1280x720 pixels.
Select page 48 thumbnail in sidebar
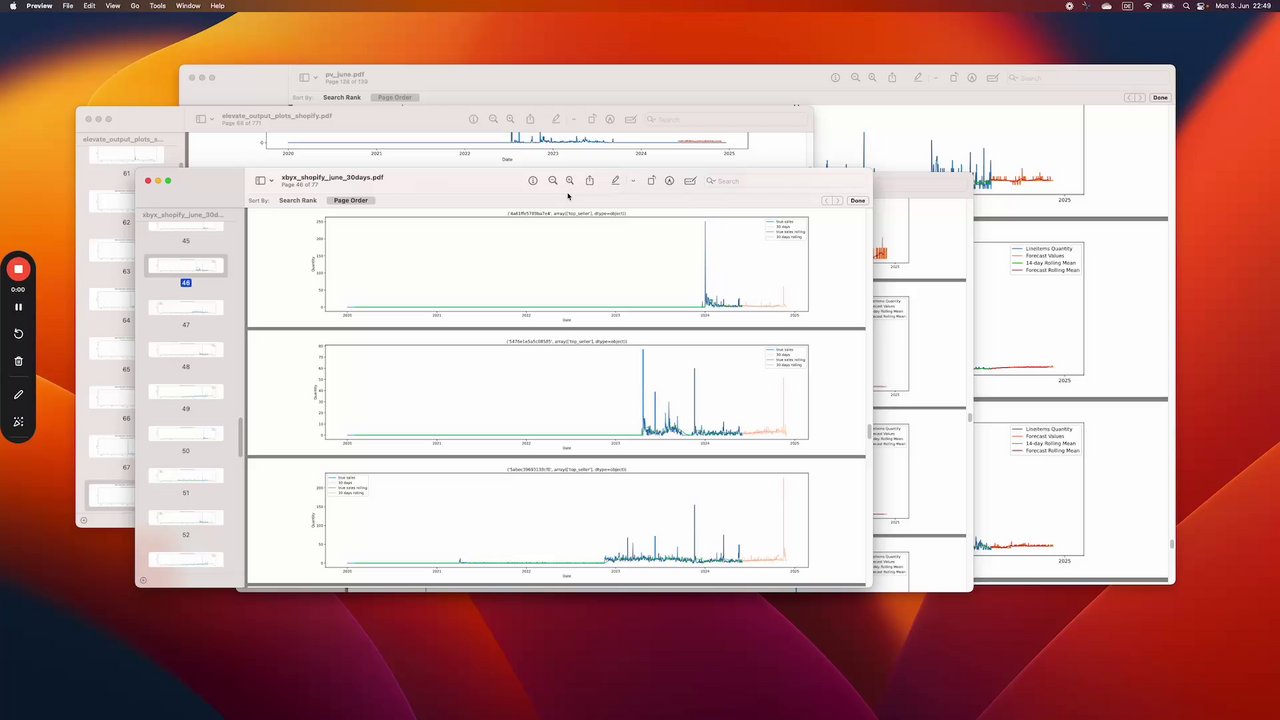click(186, 350)
